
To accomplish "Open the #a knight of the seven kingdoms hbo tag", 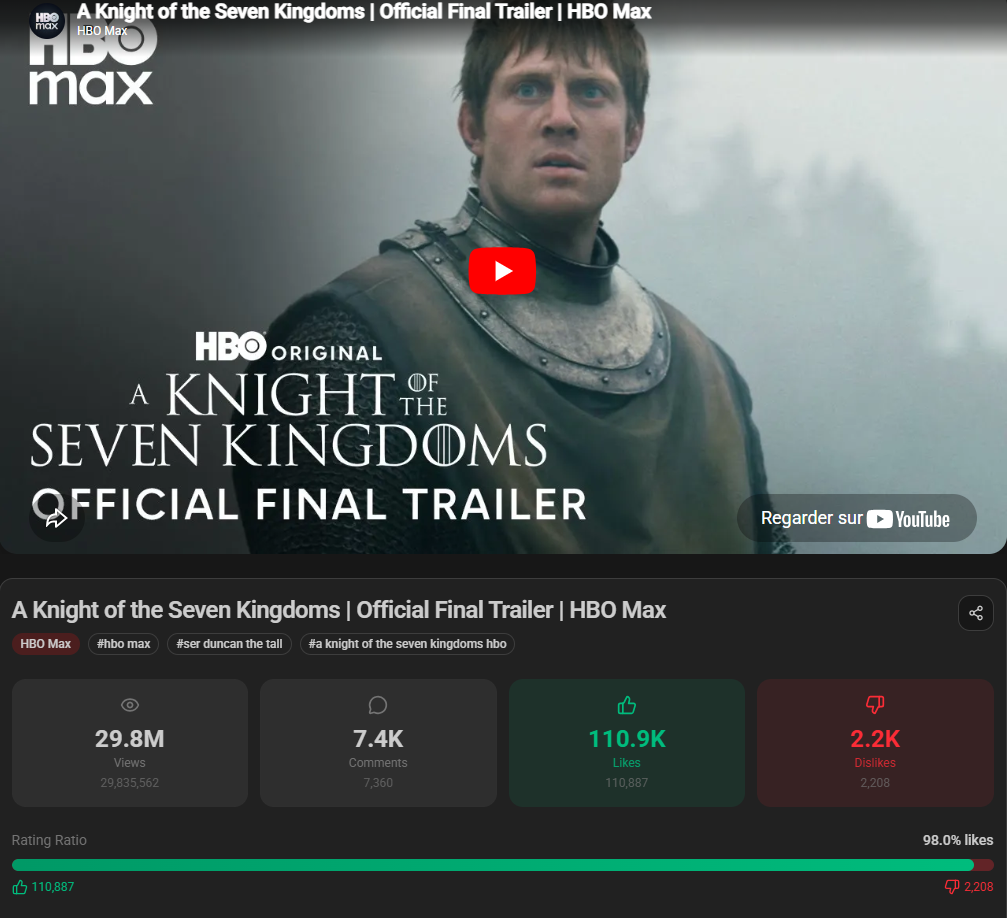I will (407, 644).
